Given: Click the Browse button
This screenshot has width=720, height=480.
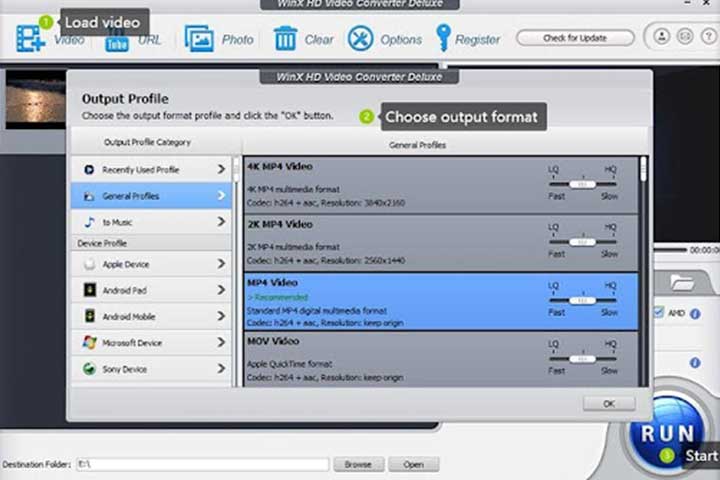Looking at the screenshot, I should [x=358, y=464].
